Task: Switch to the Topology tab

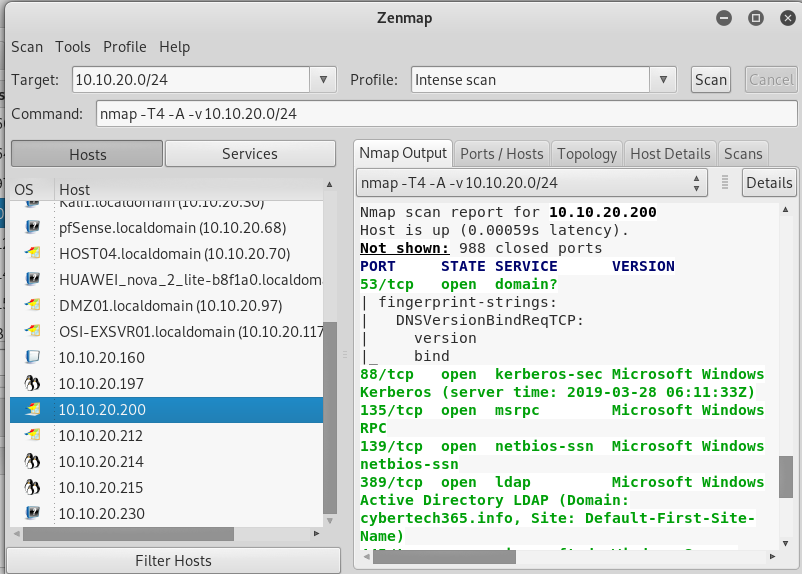Action: (x=587, y=154)
